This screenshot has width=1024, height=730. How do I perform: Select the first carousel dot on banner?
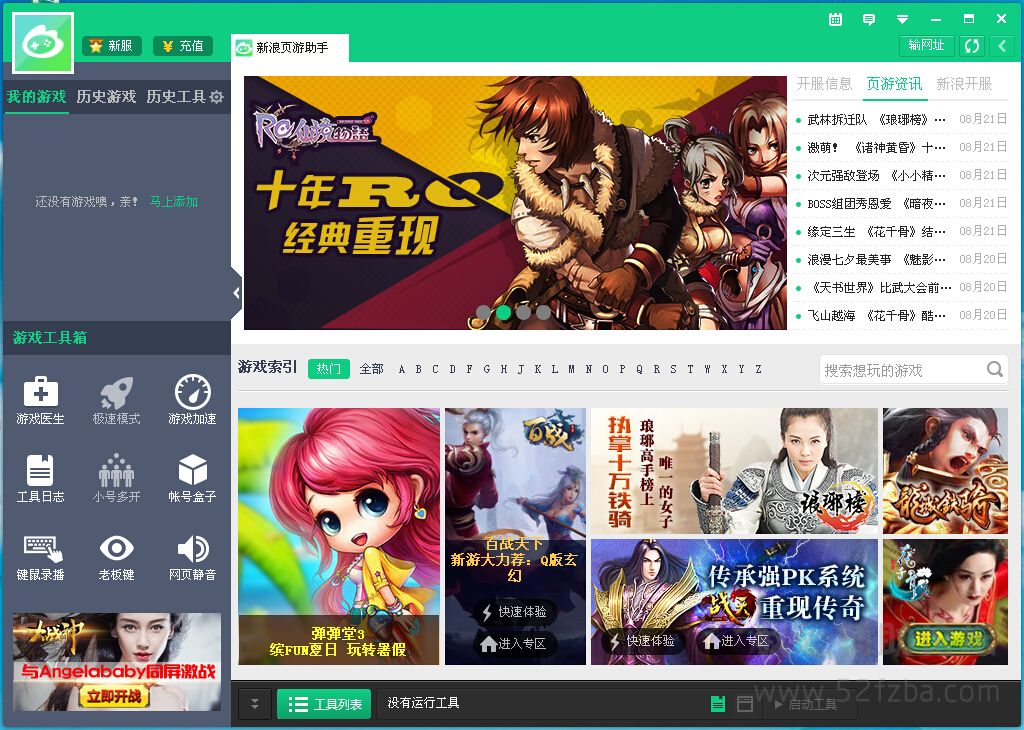click(483, 312)
